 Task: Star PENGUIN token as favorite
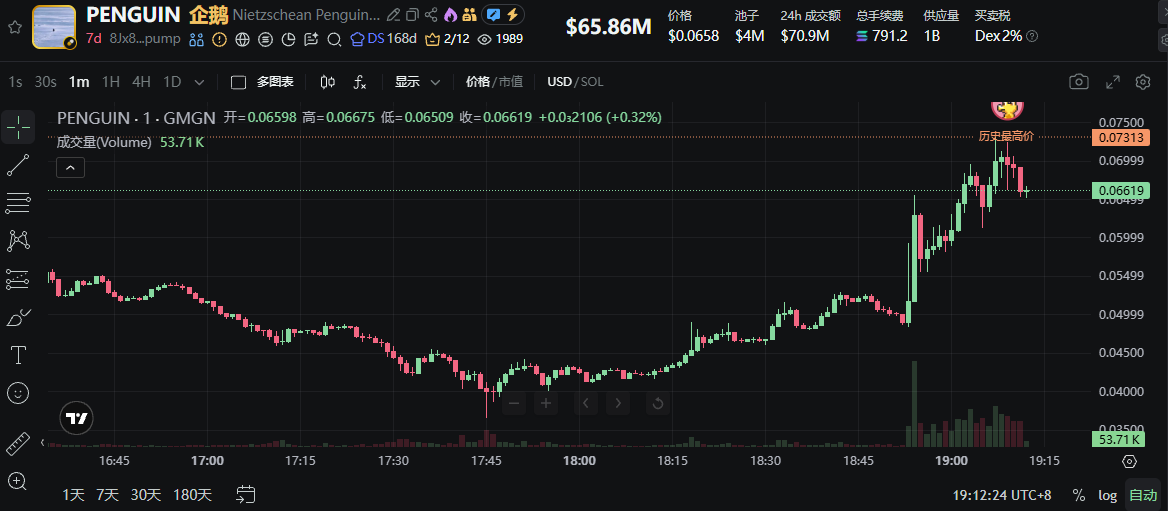click(x=14, y=28)
